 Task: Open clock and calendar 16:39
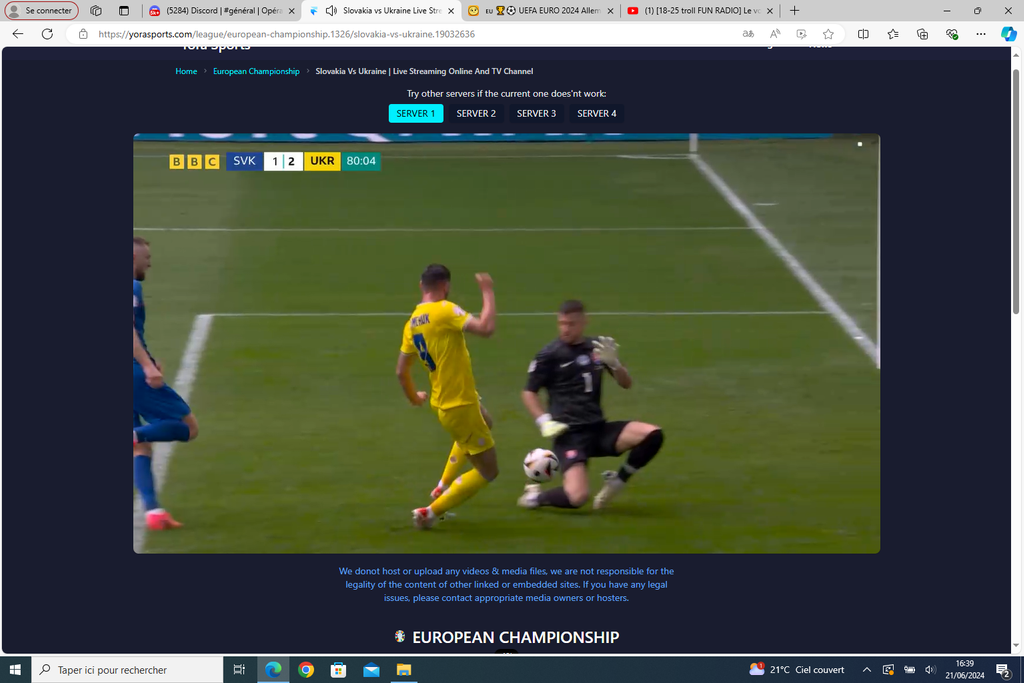pos(965,670)
